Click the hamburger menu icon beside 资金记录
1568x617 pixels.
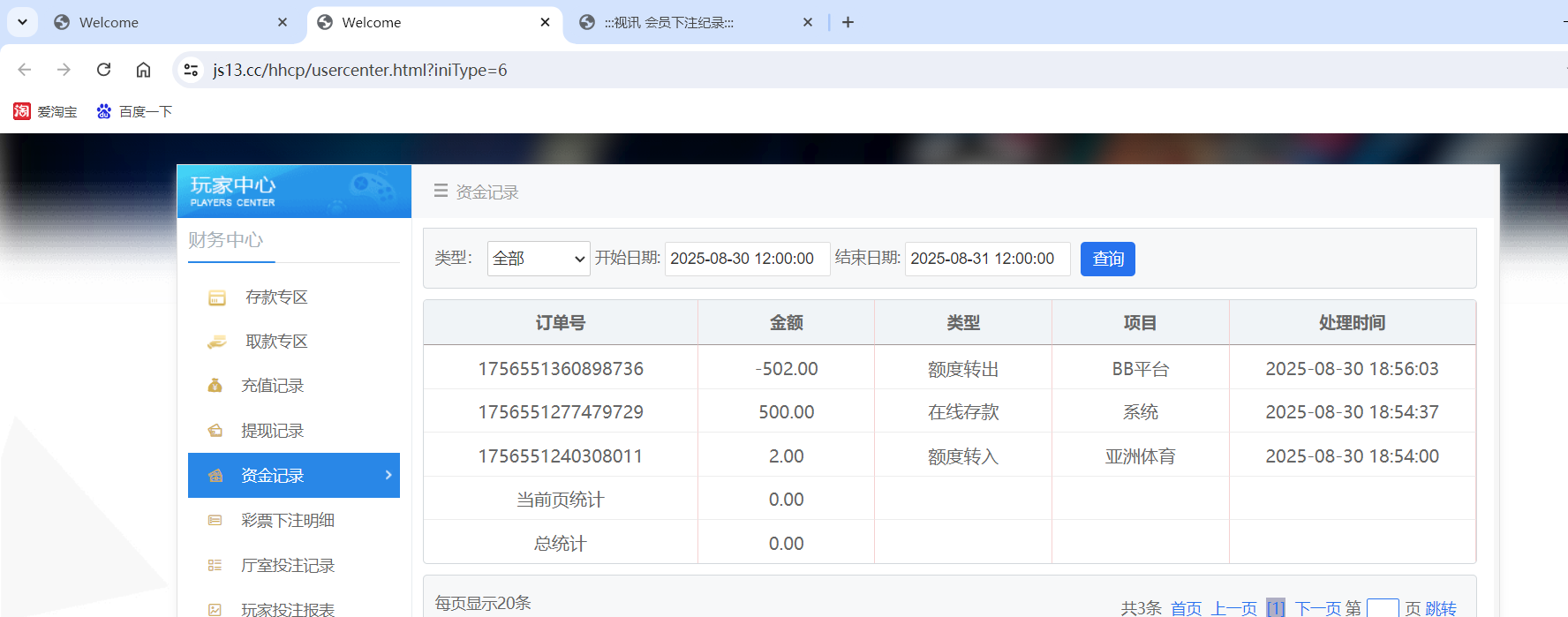point(441,191)
